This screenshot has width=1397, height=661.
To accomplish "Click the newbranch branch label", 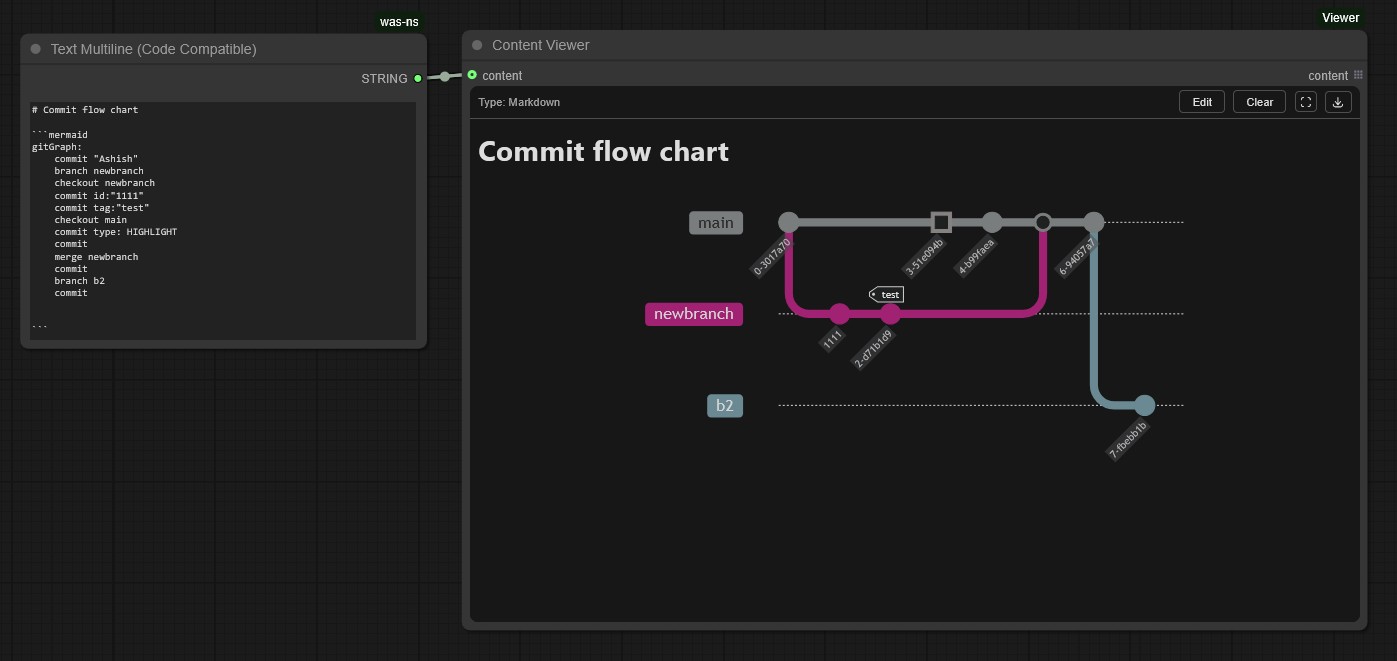I will tap(694, 314).
